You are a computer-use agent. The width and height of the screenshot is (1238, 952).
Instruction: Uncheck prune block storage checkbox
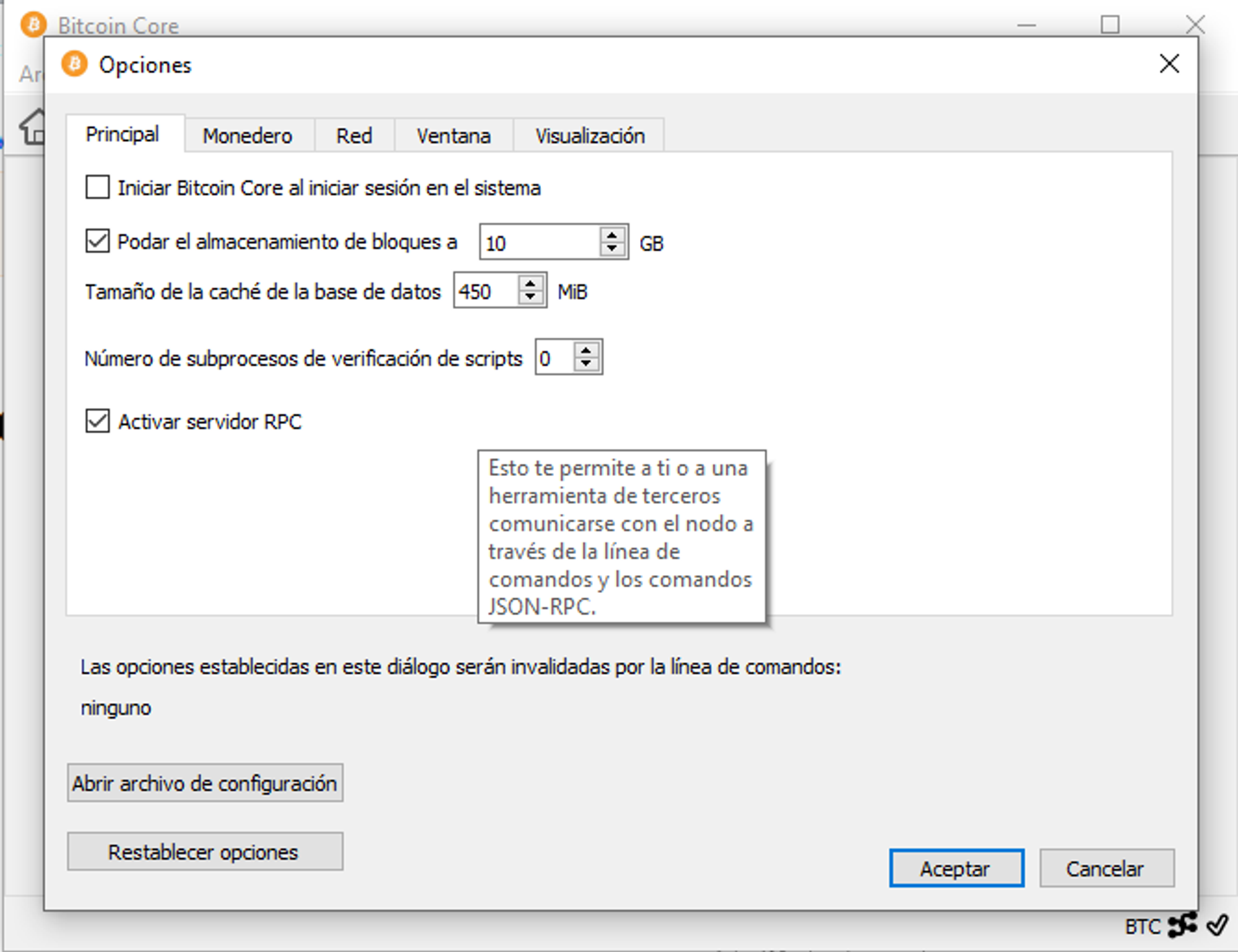click(97, 241)
